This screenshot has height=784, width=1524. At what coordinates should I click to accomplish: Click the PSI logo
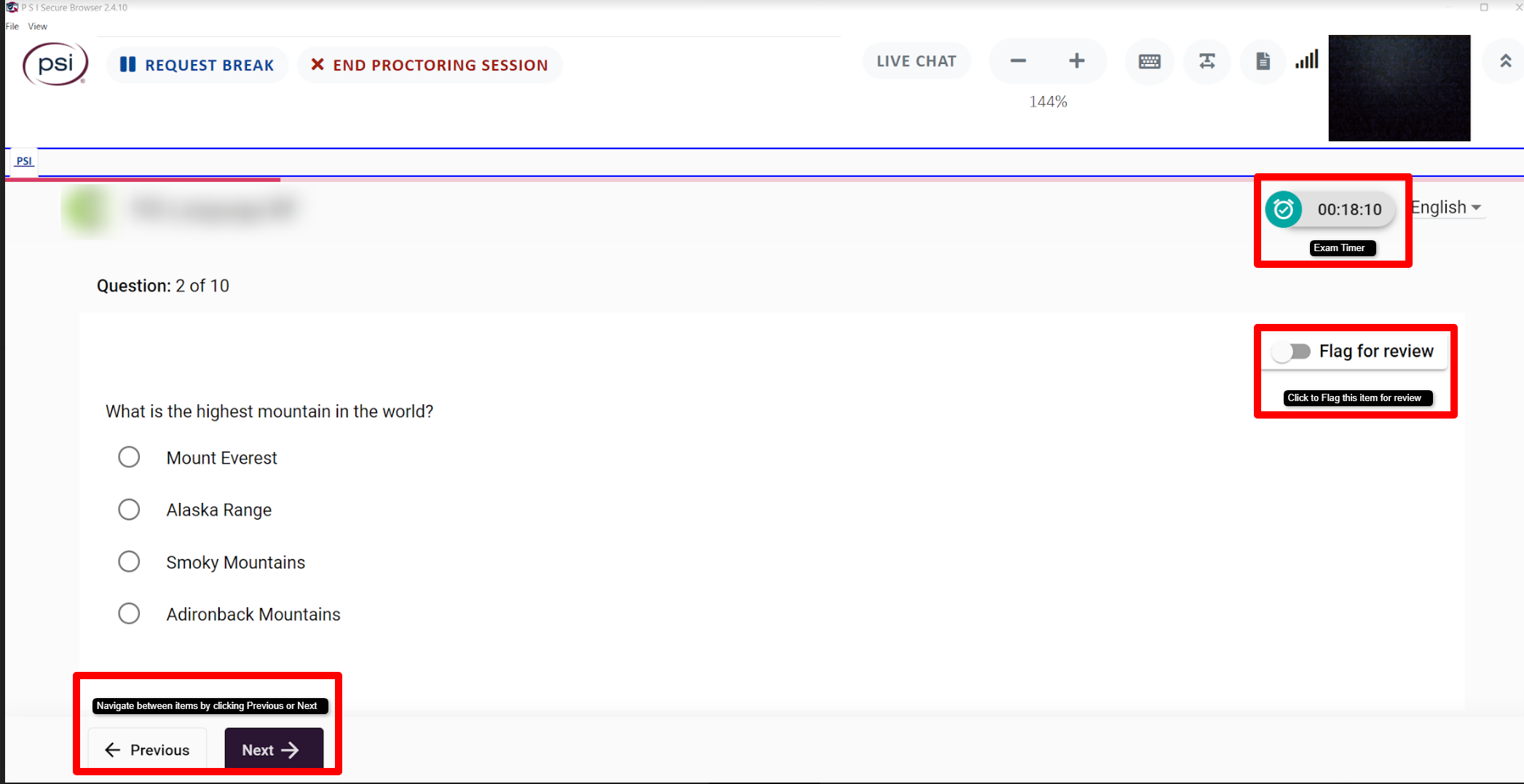tap(55, 64)
